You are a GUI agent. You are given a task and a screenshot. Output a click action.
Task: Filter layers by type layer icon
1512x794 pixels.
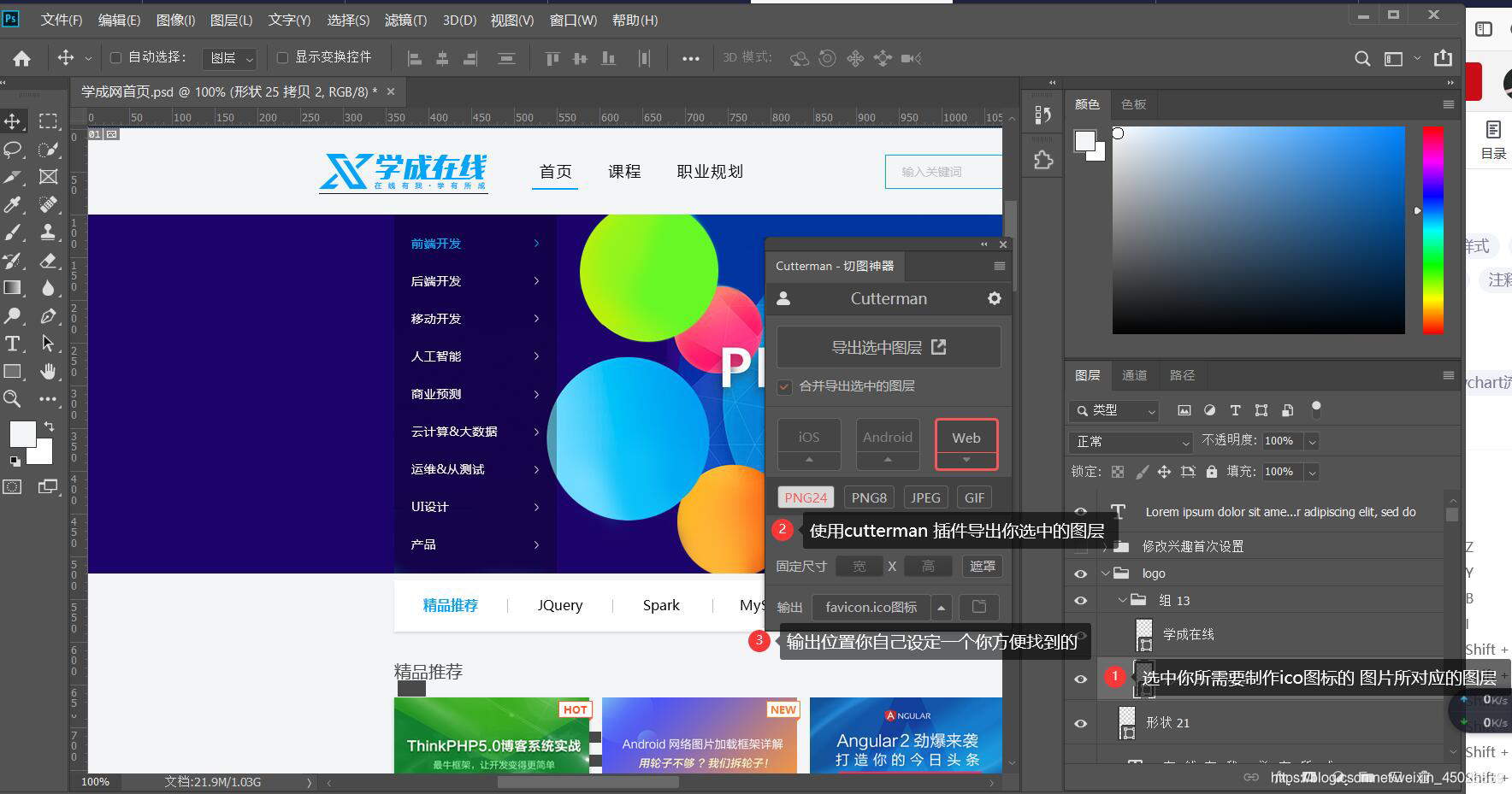pos(1235,410)
